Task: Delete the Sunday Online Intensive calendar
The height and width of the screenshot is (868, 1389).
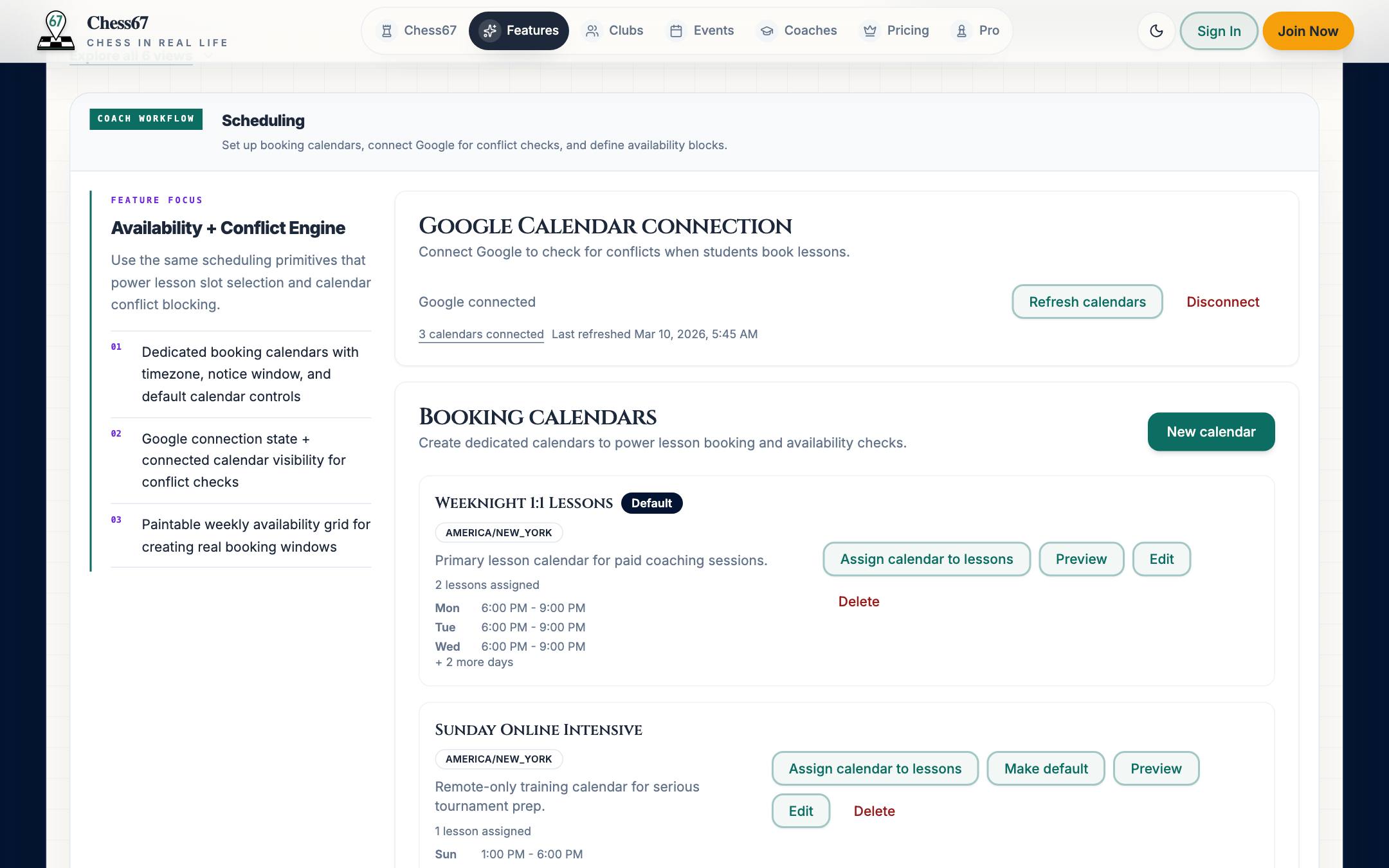Action: point(874,811)
